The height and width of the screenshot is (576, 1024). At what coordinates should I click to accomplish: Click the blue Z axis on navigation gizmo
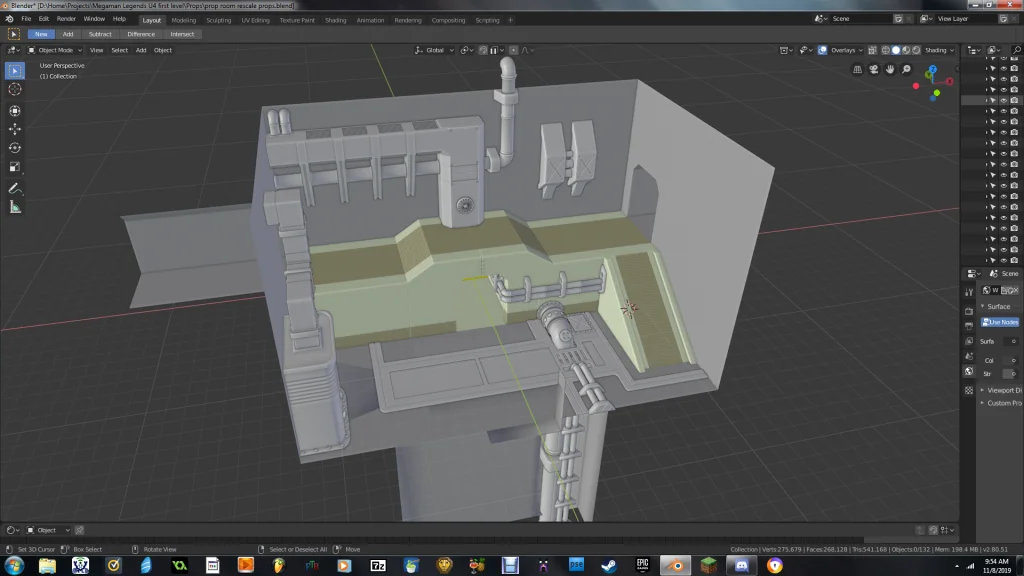click(x=933, y=69)
